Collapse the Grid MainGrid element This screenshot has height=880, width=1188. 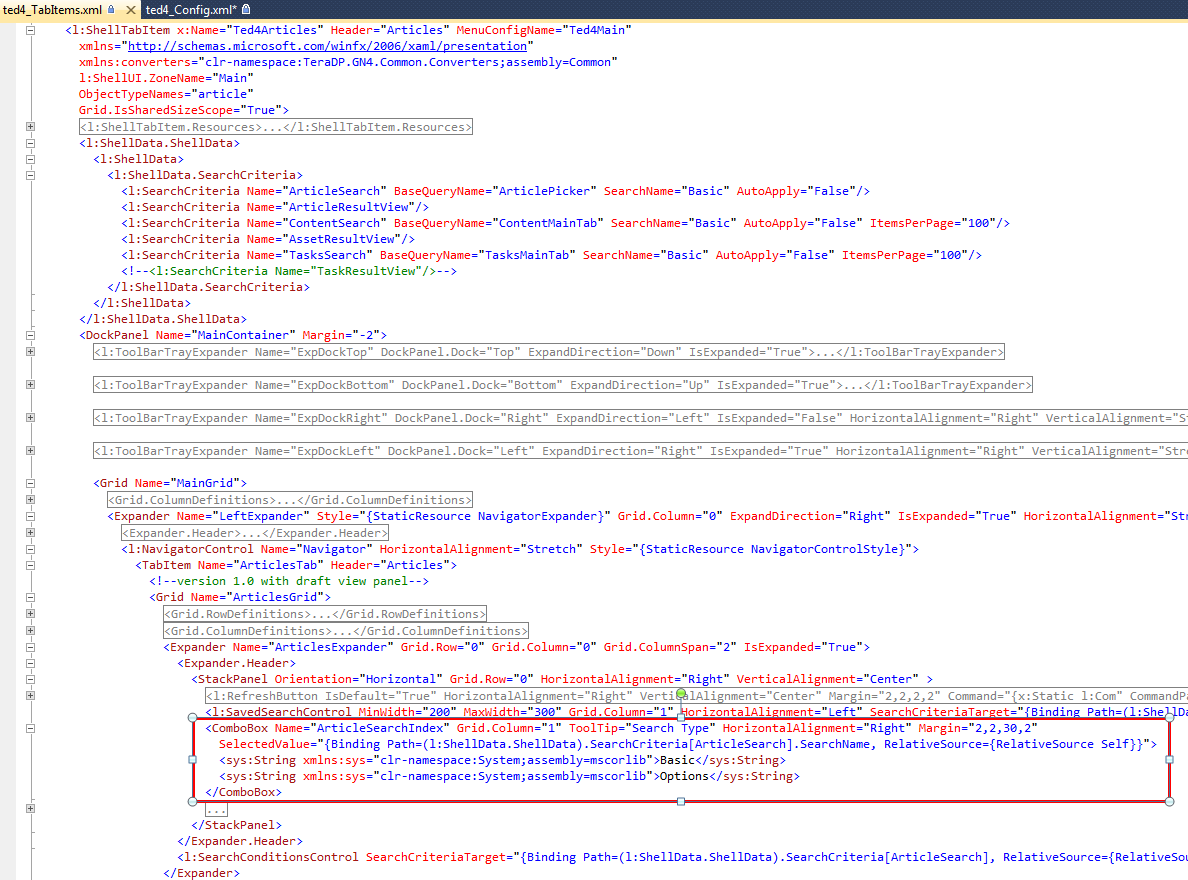coord(30,483)
